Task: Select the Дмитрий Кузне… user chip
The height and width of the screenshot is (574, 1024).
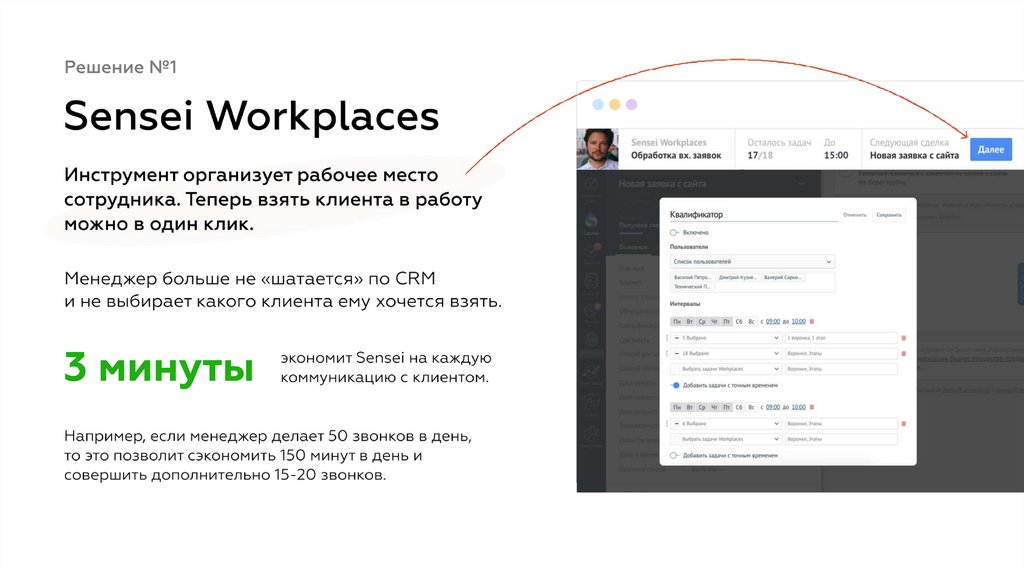Action: pyautogui.click(x=738, y=278)
